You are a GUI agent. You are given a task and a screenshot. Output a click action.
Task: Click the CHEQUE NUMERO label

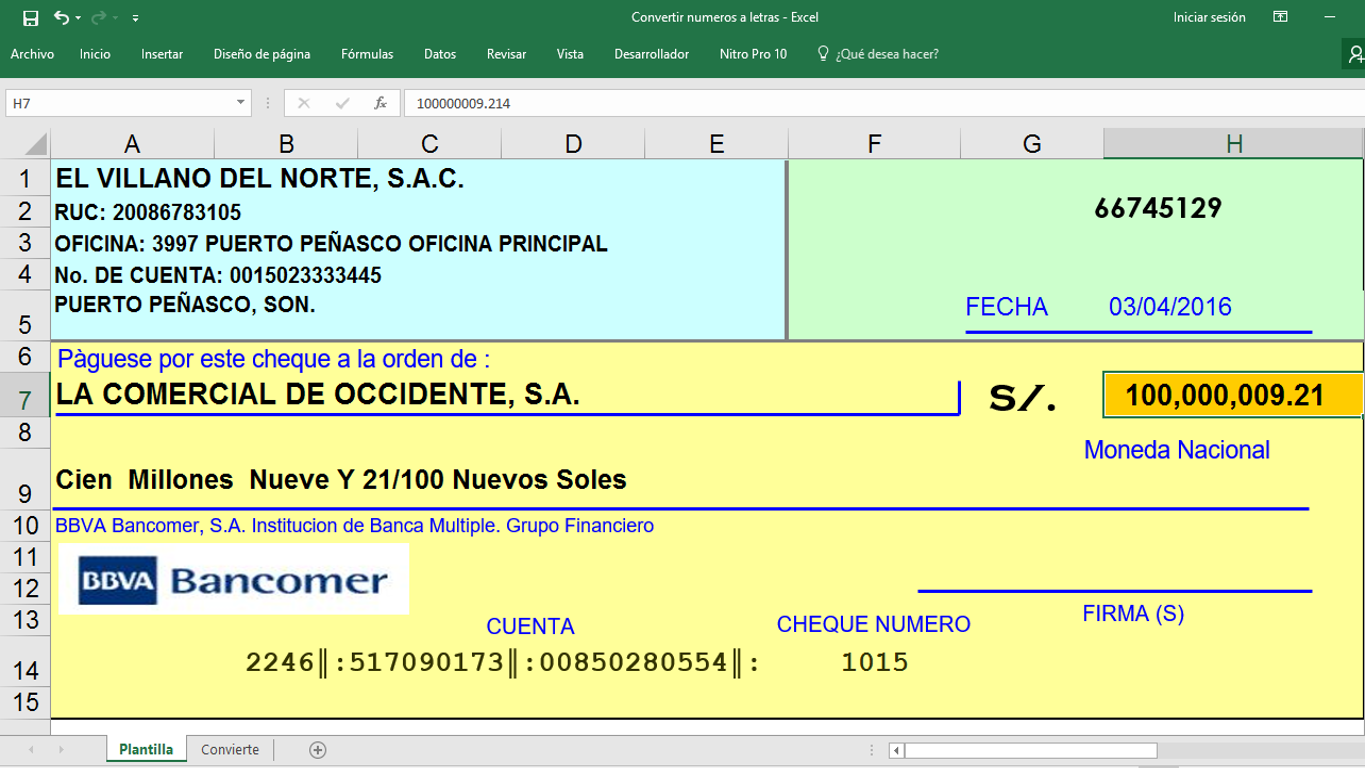(x=874, y=624)
